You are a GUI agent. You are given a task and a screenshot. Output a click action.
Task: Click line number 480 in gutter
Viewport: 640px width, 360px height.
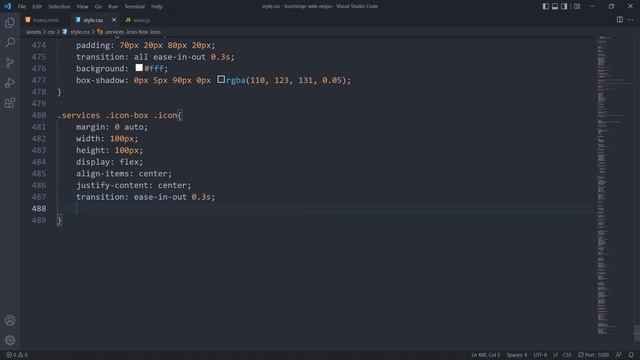39,115
